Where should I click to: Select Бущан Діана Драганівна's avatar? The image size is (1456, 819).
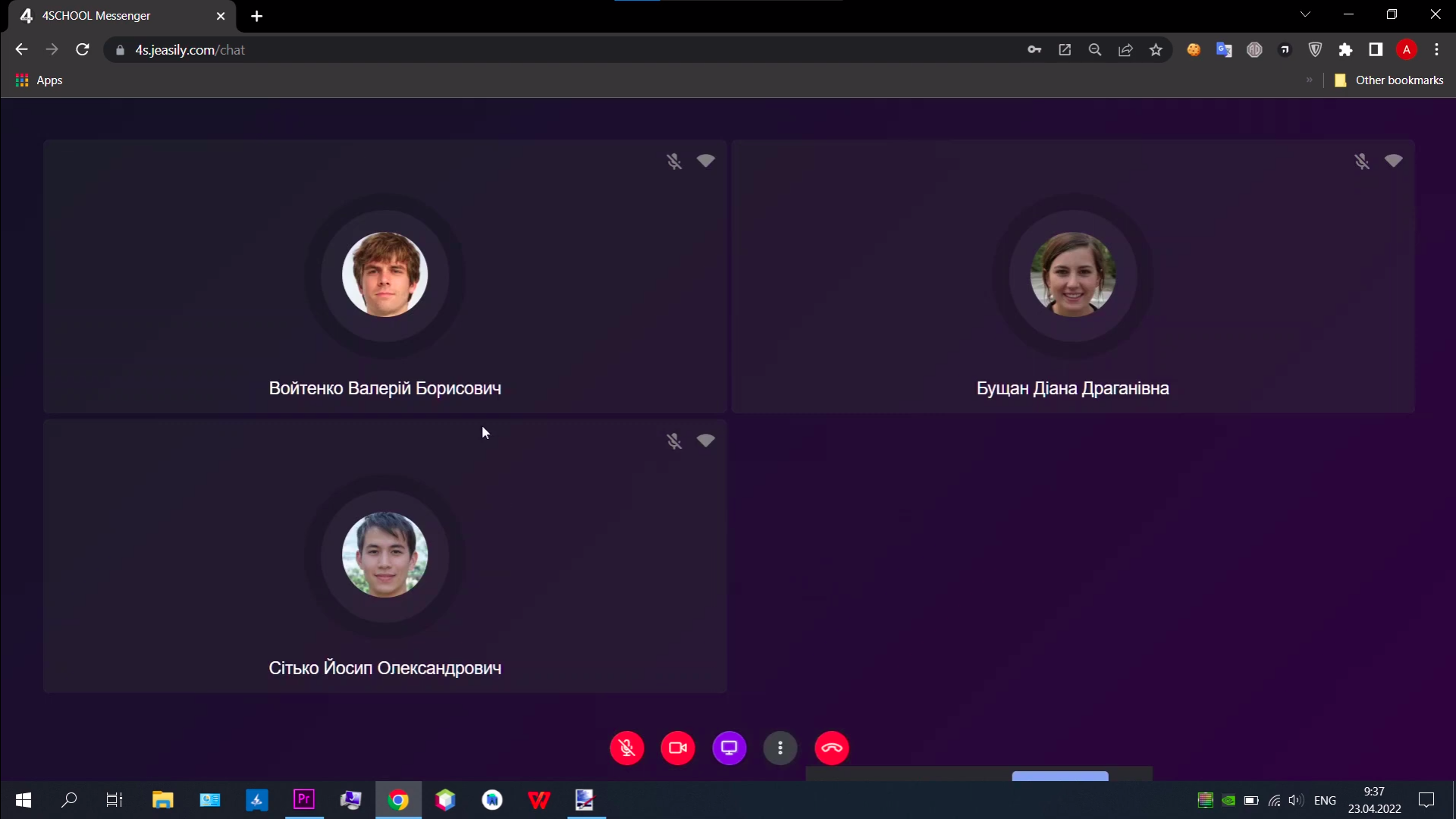pyautogui.click(x=1072, y=275)
